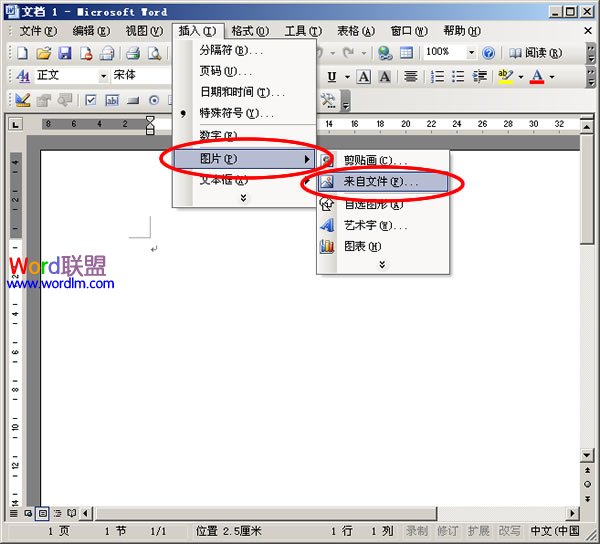
Task: Click the decrease indent icon
Action: tap(479, 77)
